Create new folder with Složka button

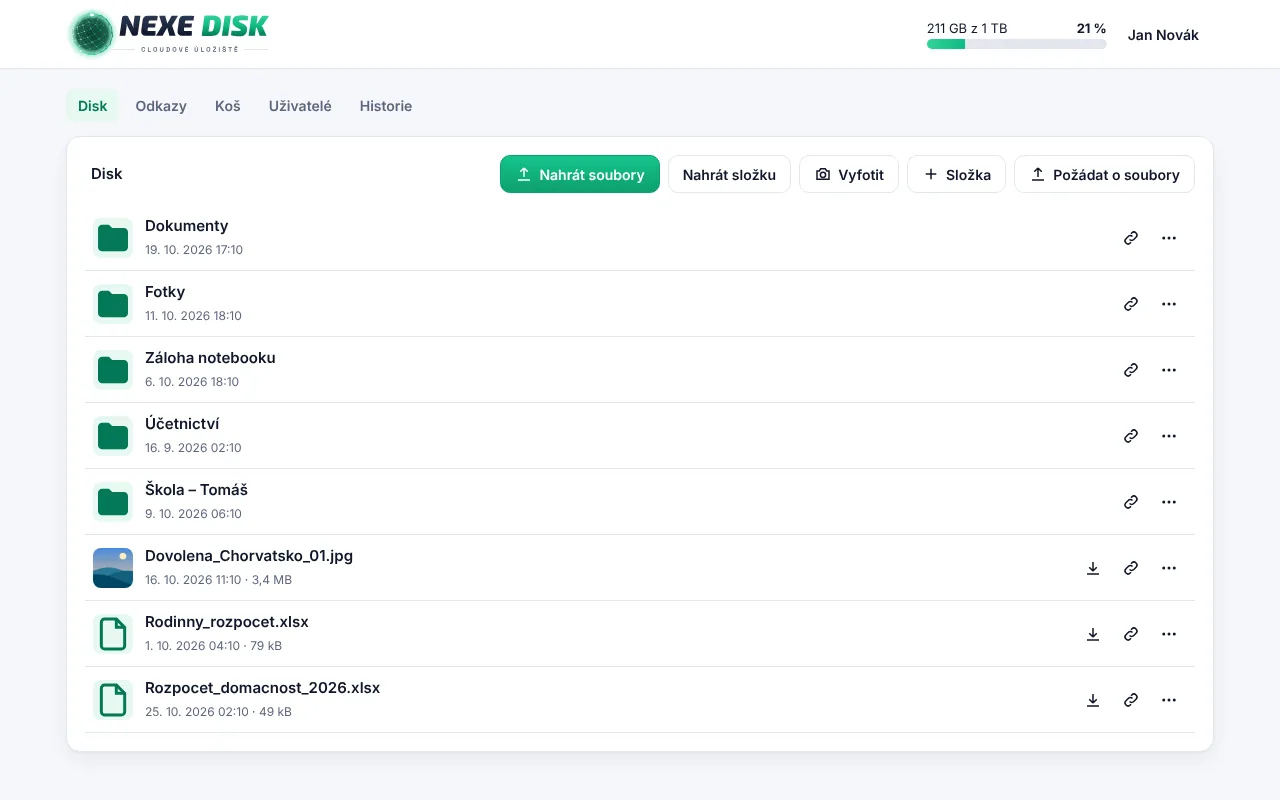point(956,174)
